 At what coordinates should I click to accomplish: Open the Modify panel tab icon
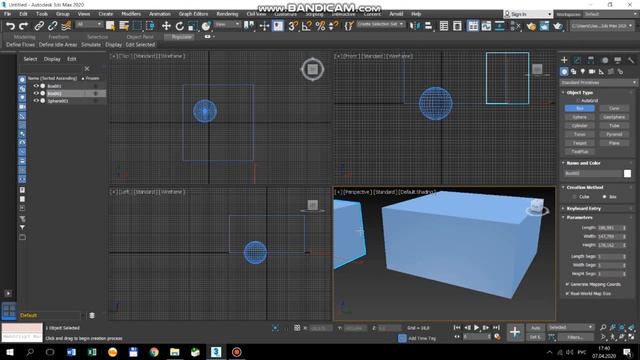(577, 60)
